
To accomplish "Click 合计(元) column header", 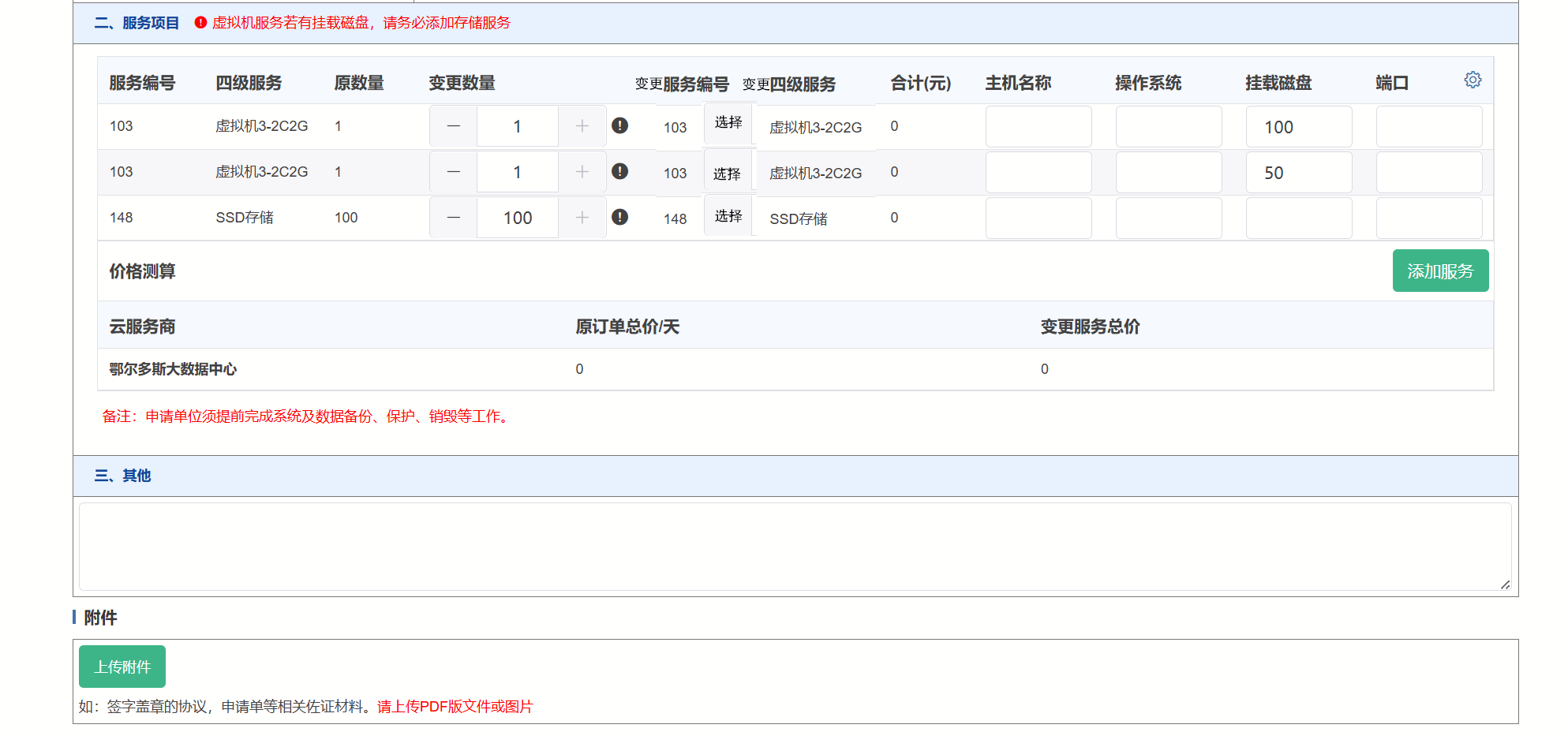I will (921, 83).
